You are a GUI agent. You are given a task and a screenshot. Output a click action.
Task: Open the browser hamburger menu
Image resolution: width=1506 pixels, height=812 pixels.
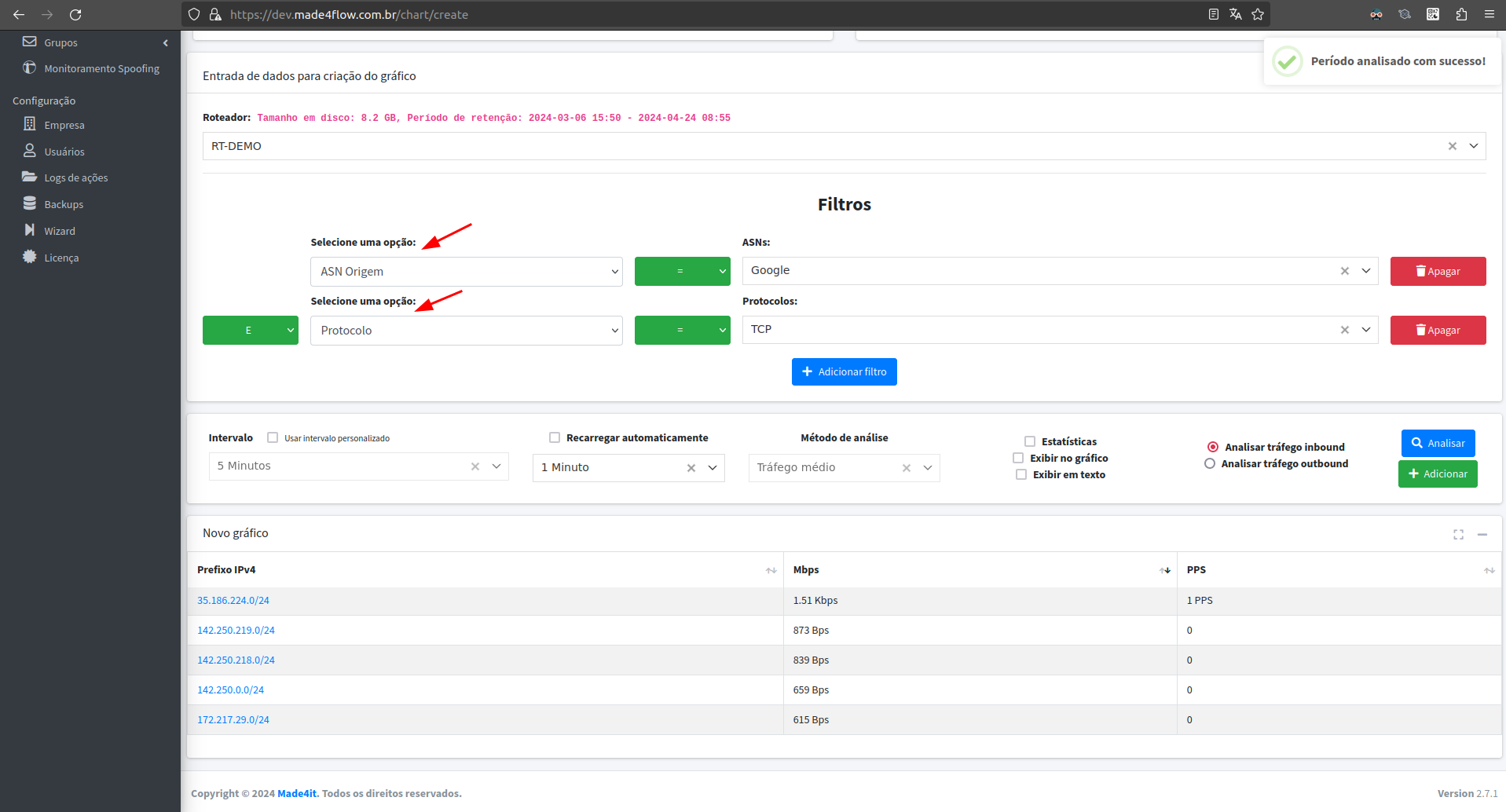(1490, 14)
